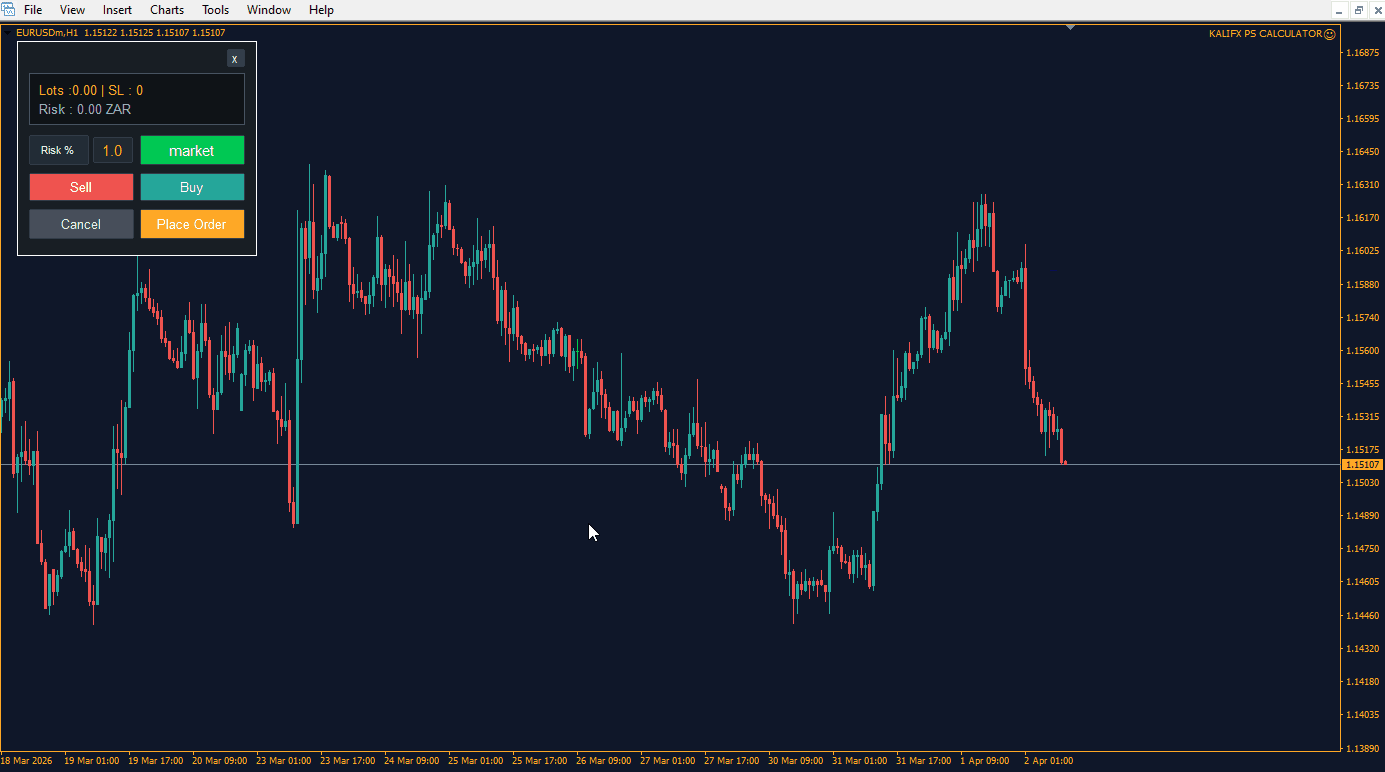The width and height of the screenshot is (1385, 772).
Task: Open the Tools menu
Action: pyautogui.click(x=215, y=10)
